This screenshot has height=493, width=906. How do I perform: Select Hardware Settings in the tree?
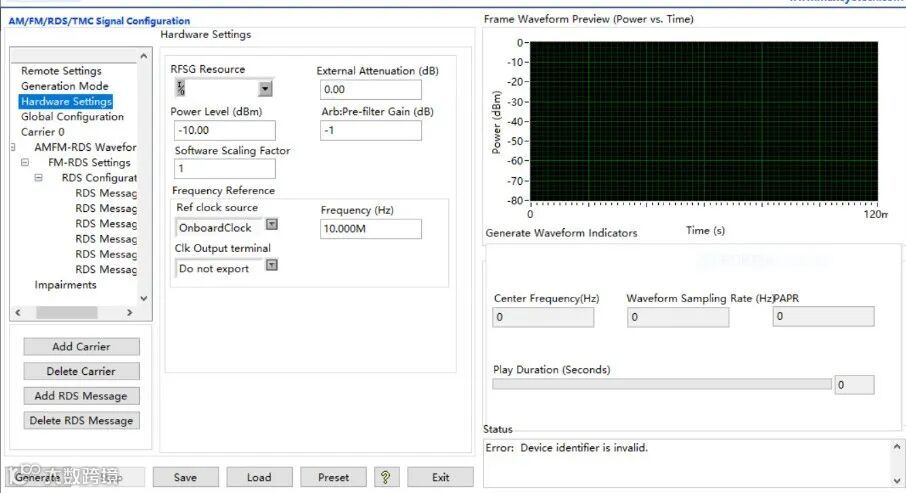(66, 101)
